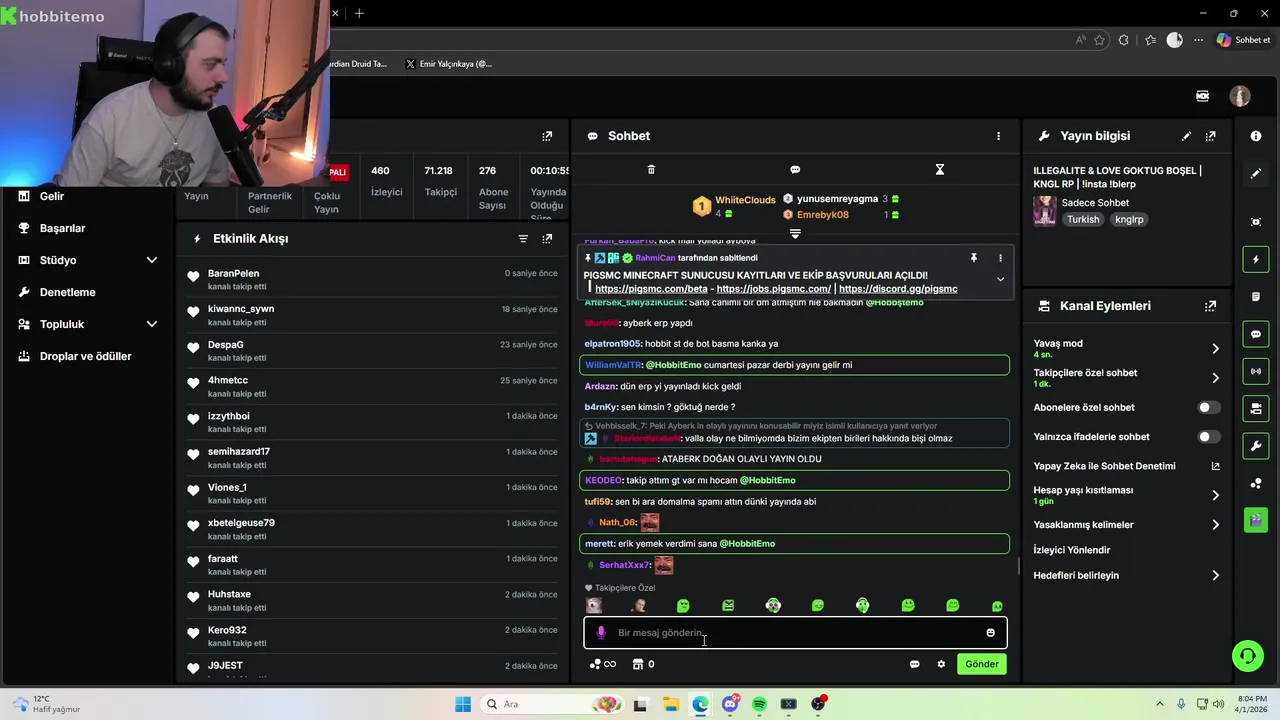This screenshot has height=720, width=1280.
Task: Pop out the Yayın bilgisi panel
Action: 1211,136
